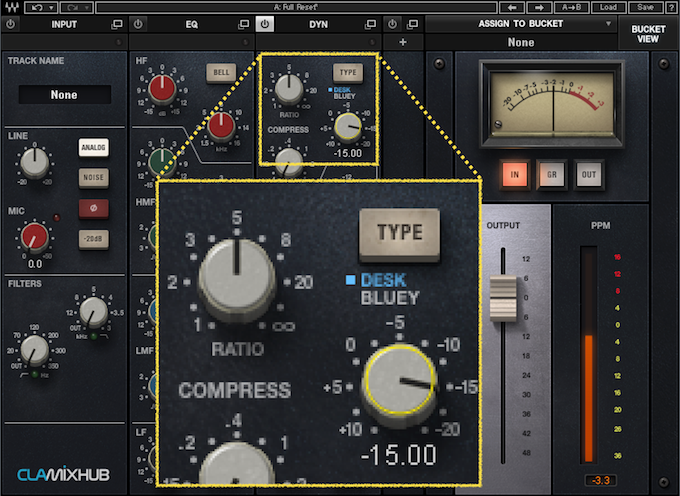Image resolution: width=680 pixels, height=496 pixels.
Task: Click the LINE gain knob
Action: (x=35, y=163)
